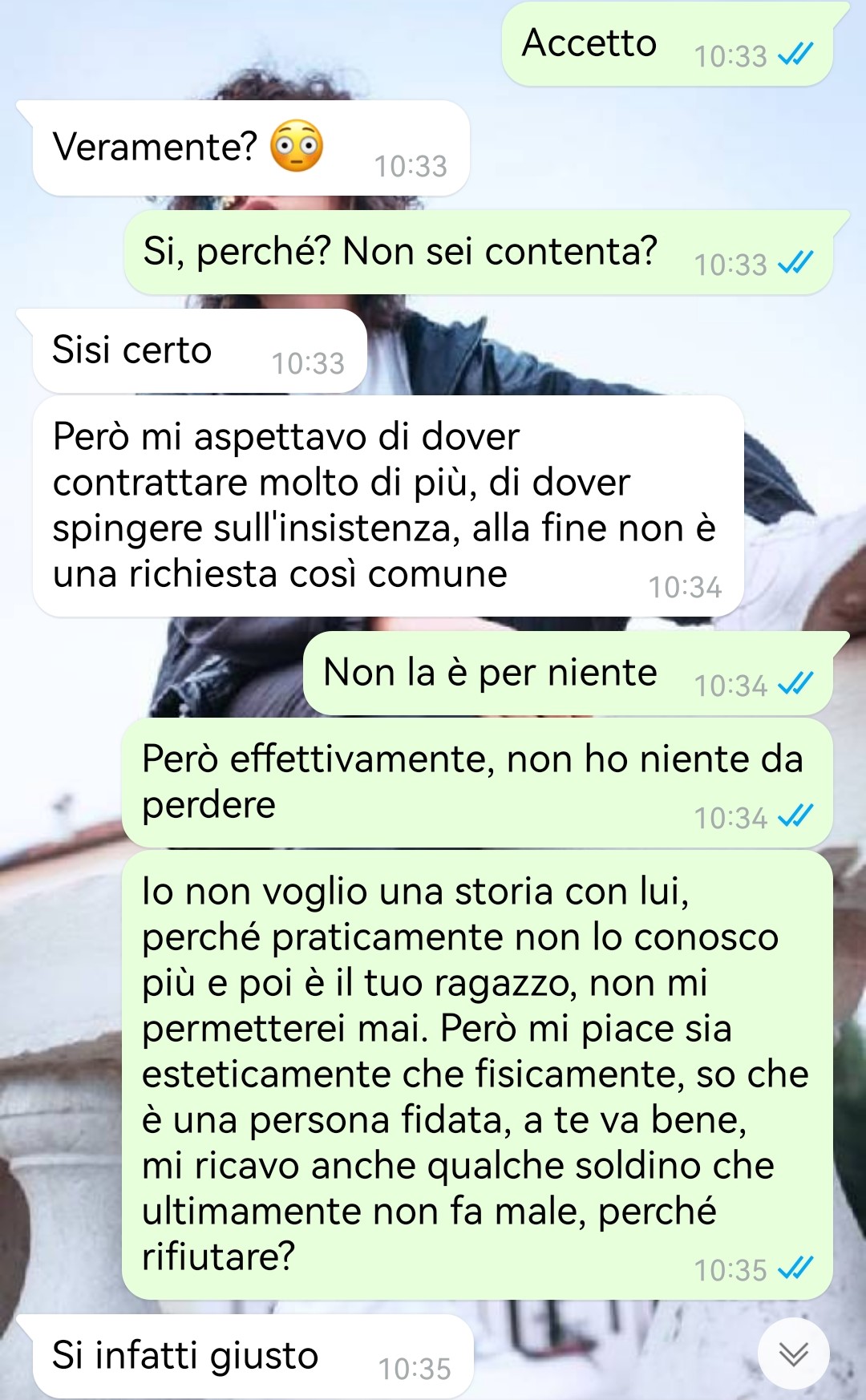Click the read ticks on 'Non la è per niente'
Screen dimensions: 866x1400
click(795, 684)
